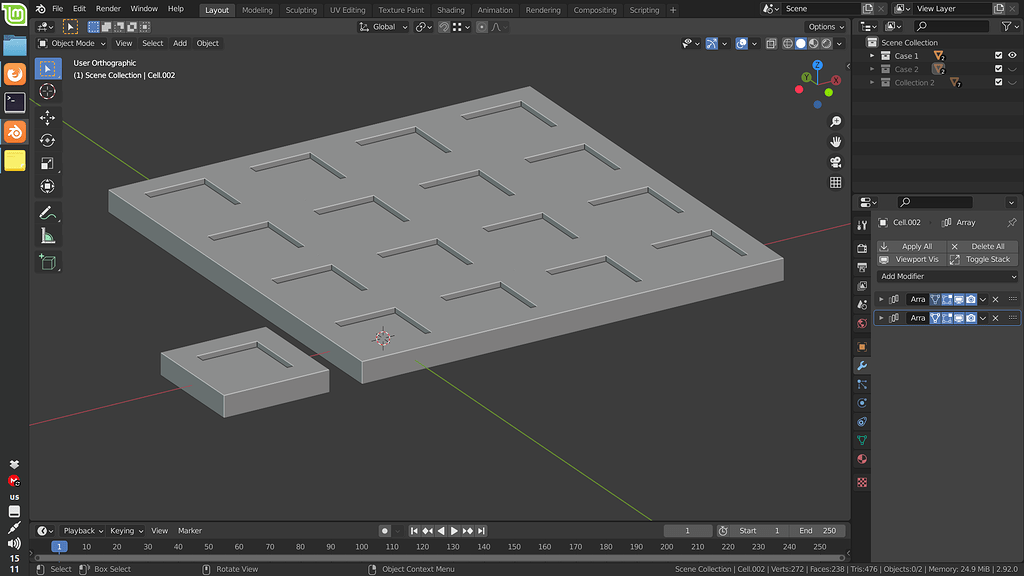Choose the Add Cube tool
Screen dimensions: 1024x576
click(x=48, y=262)
